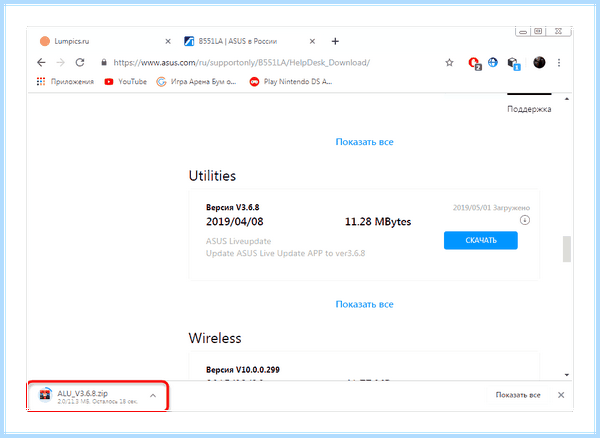Click the page scroll up arrow
The image size is (600, 438).
[567, 99]
